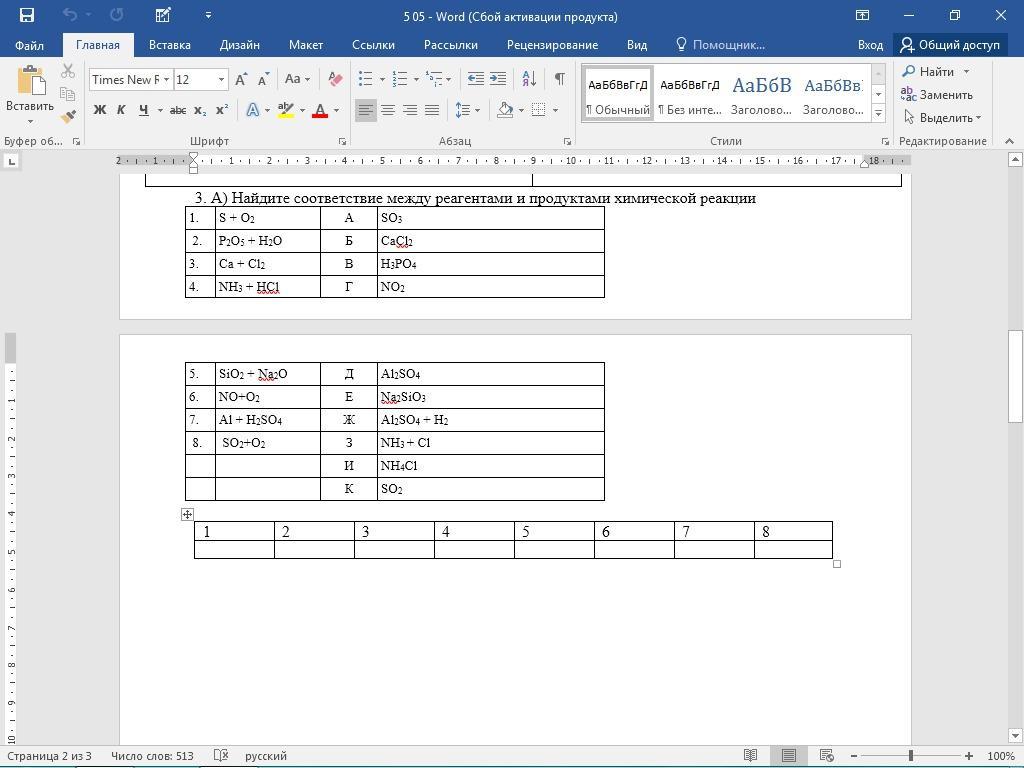Center-align the paragraph
Image resolution: width=1024 pixels, height=768 pixels.
pos(388,110)
